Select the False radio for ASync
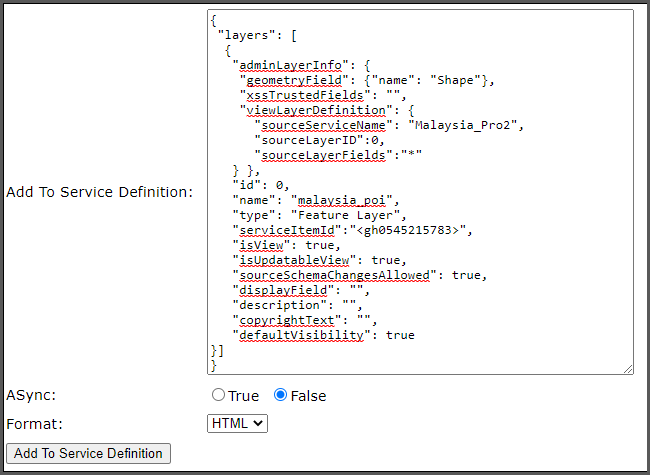The width and height of the screenshot is (650, 475). coord(280,395)
